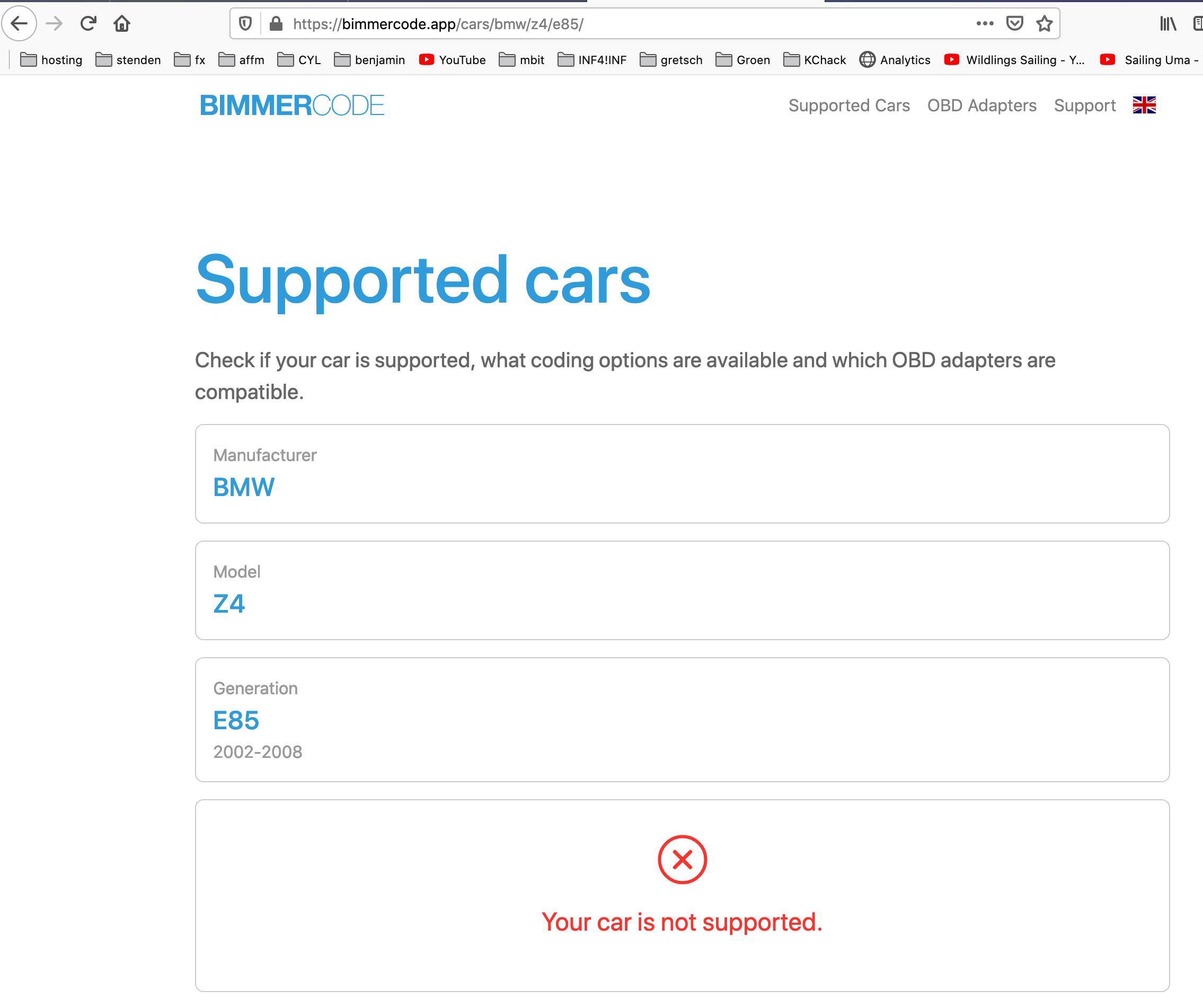Screen dimensions: 1203x1008
Task: Go back to the previous page
Action: (20, 23)
